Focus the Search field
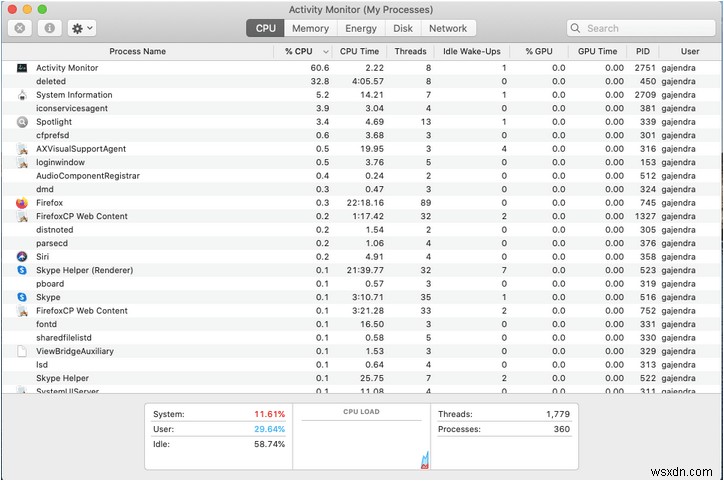The image size is (724, 482). coord(641,28)
